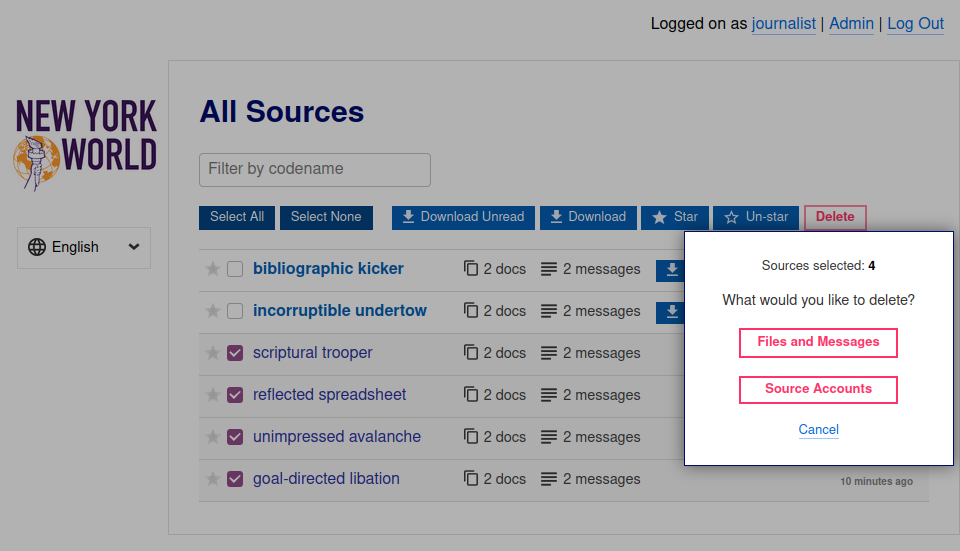This screenshot has height=551, width=960.
Task: Click Download Unread toolbar button
Action: [x=463, y=217]
